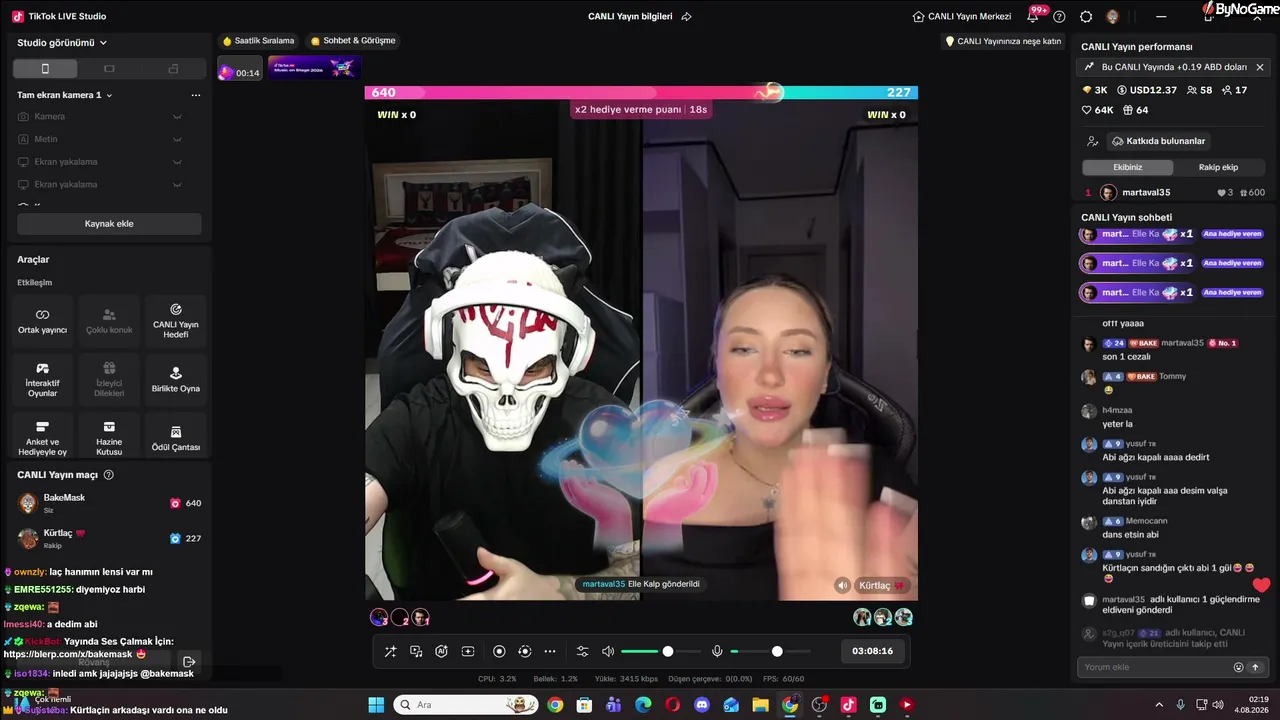The height and width of the screenshot is (720, 1280).
Task: Open Windows Start menu
Action: [x=376, y=705]
